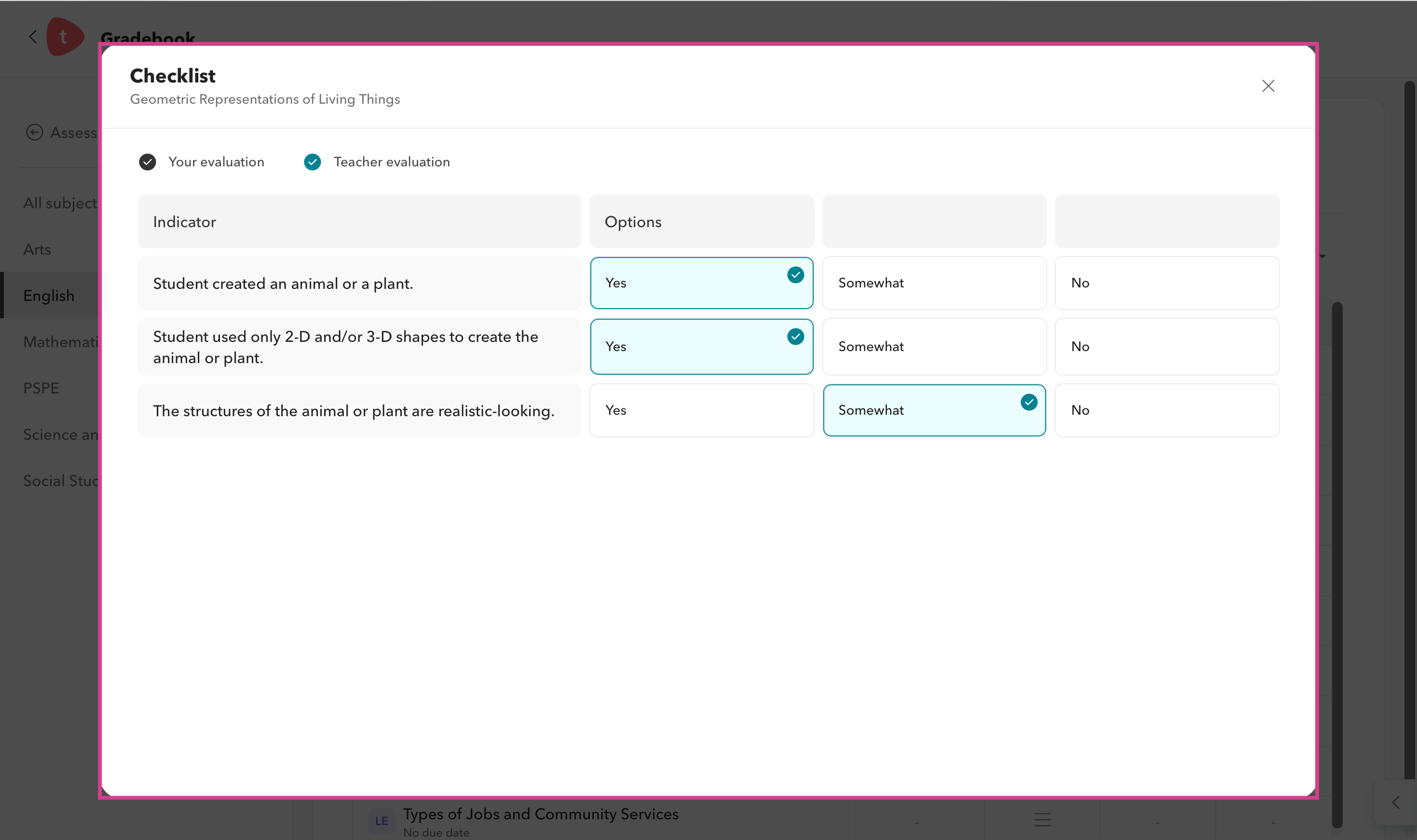Screen dimensions: 1417x840
Task: Select No for 'Student used only 2-D and/or 3-D shapes'
Action: click(x=1167, y=346)
